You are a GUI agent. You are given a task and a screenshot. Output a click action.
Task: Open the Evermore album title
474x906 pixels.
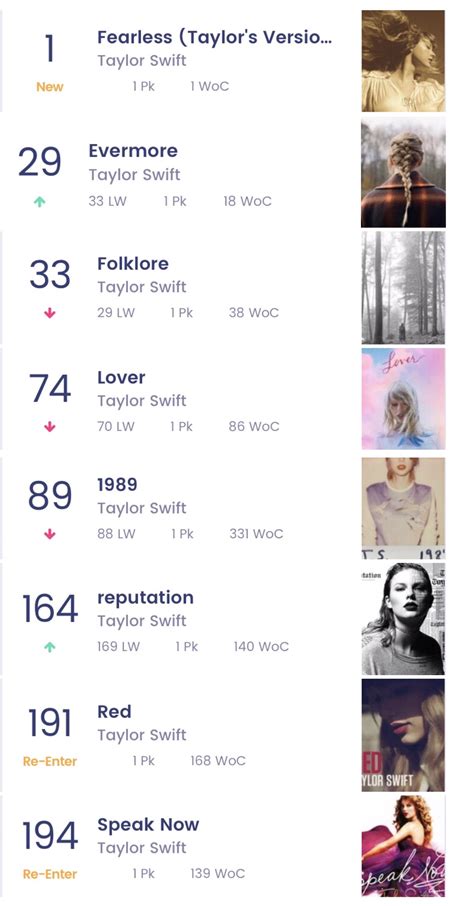click(133, 151)
